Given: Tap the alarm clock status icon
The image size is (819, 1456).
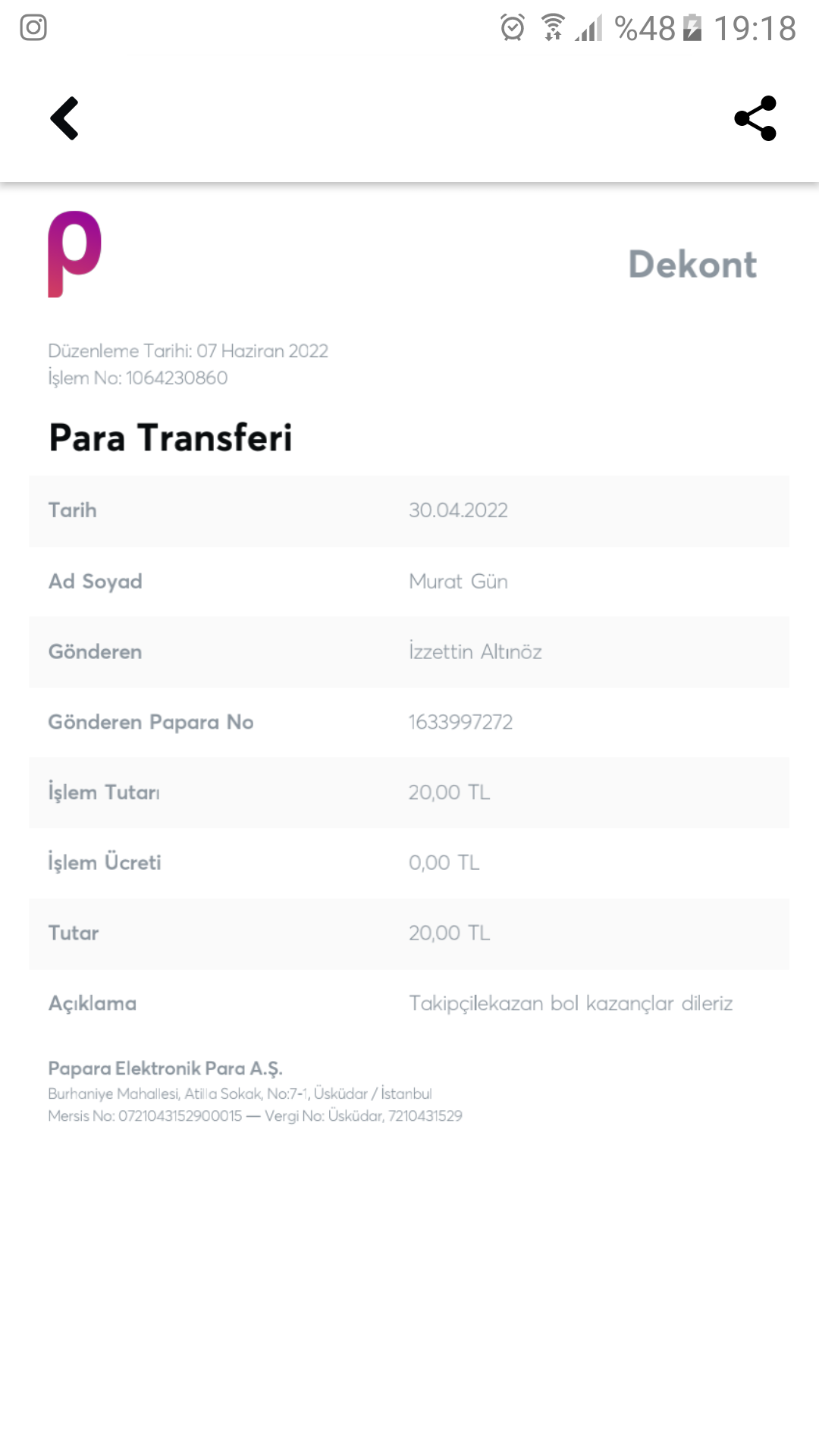Looking at the screenshot, I should pyautogui.click(x=513, y=28).
